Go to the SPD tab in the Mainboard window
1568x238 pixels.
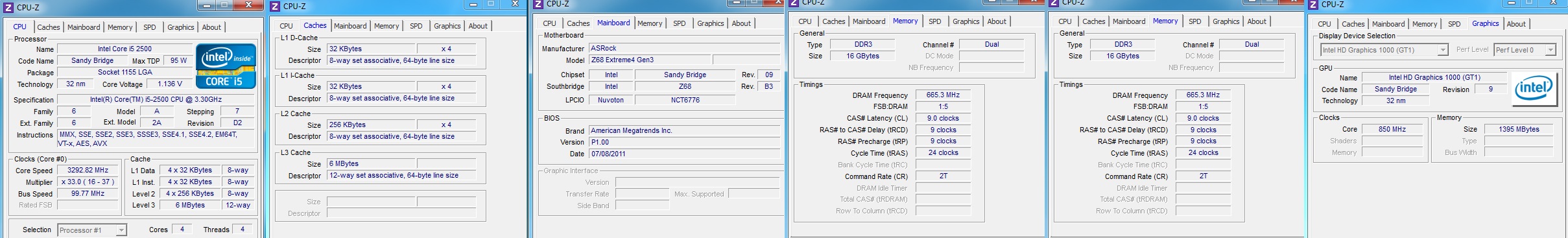tap(680, 23)
